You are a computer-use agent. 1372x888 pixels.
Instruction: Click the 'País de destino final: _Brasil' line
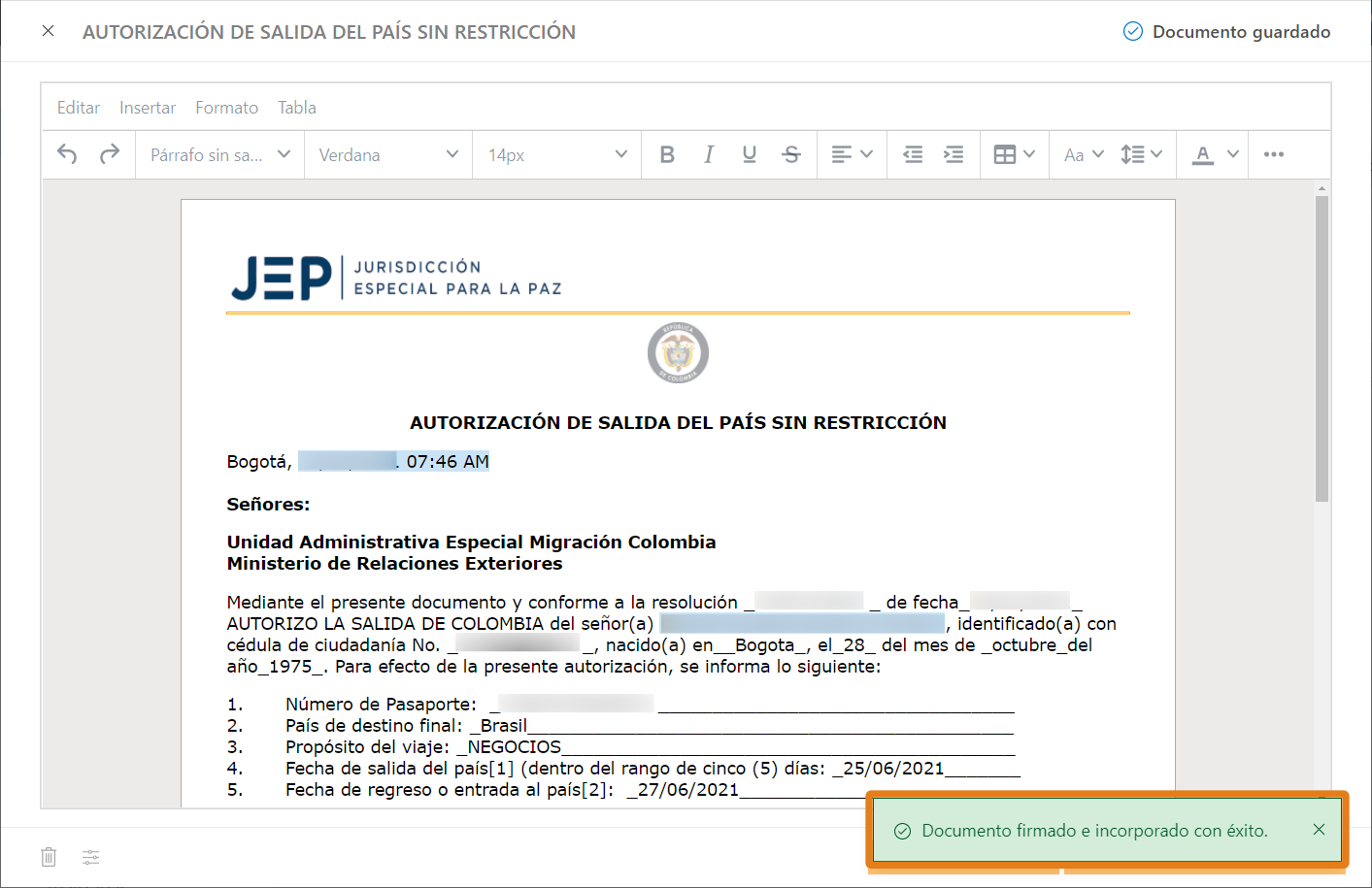(620, 726)
